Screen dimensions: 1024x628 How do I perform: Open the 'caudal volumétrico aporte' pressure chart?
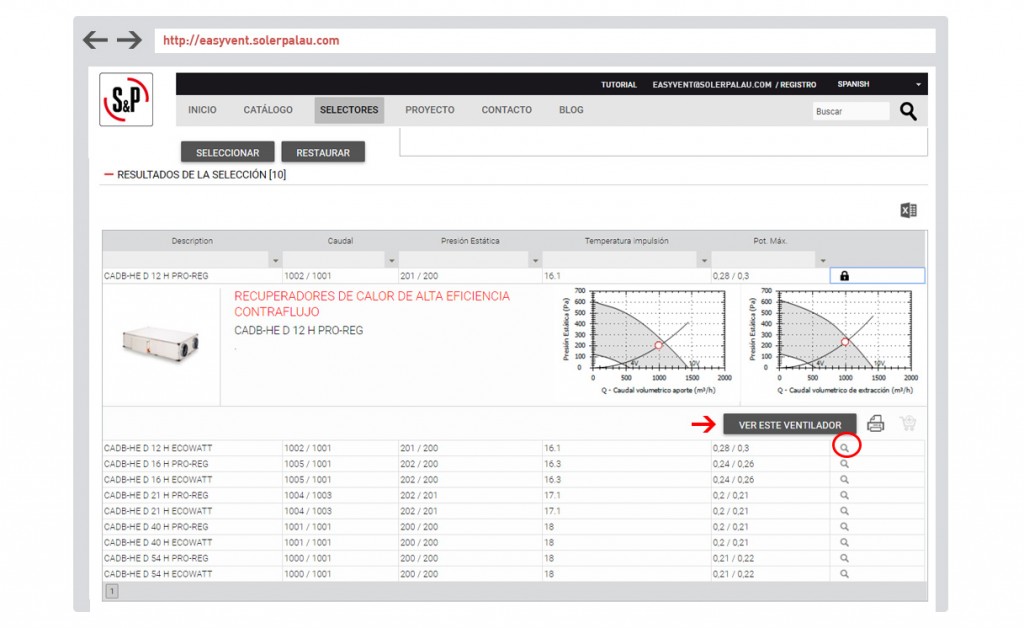pos(645,341)
